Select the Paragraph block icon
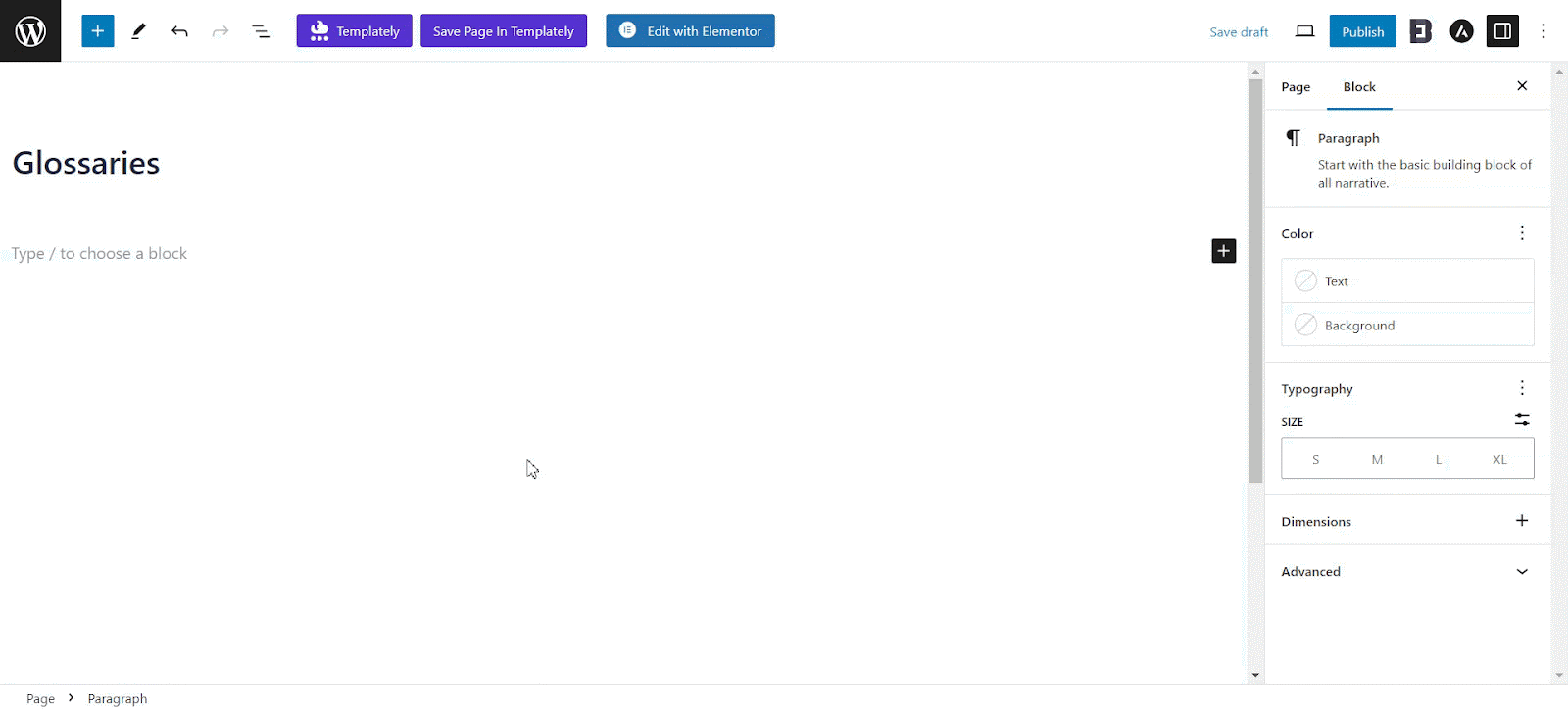 coord(1294,138)
